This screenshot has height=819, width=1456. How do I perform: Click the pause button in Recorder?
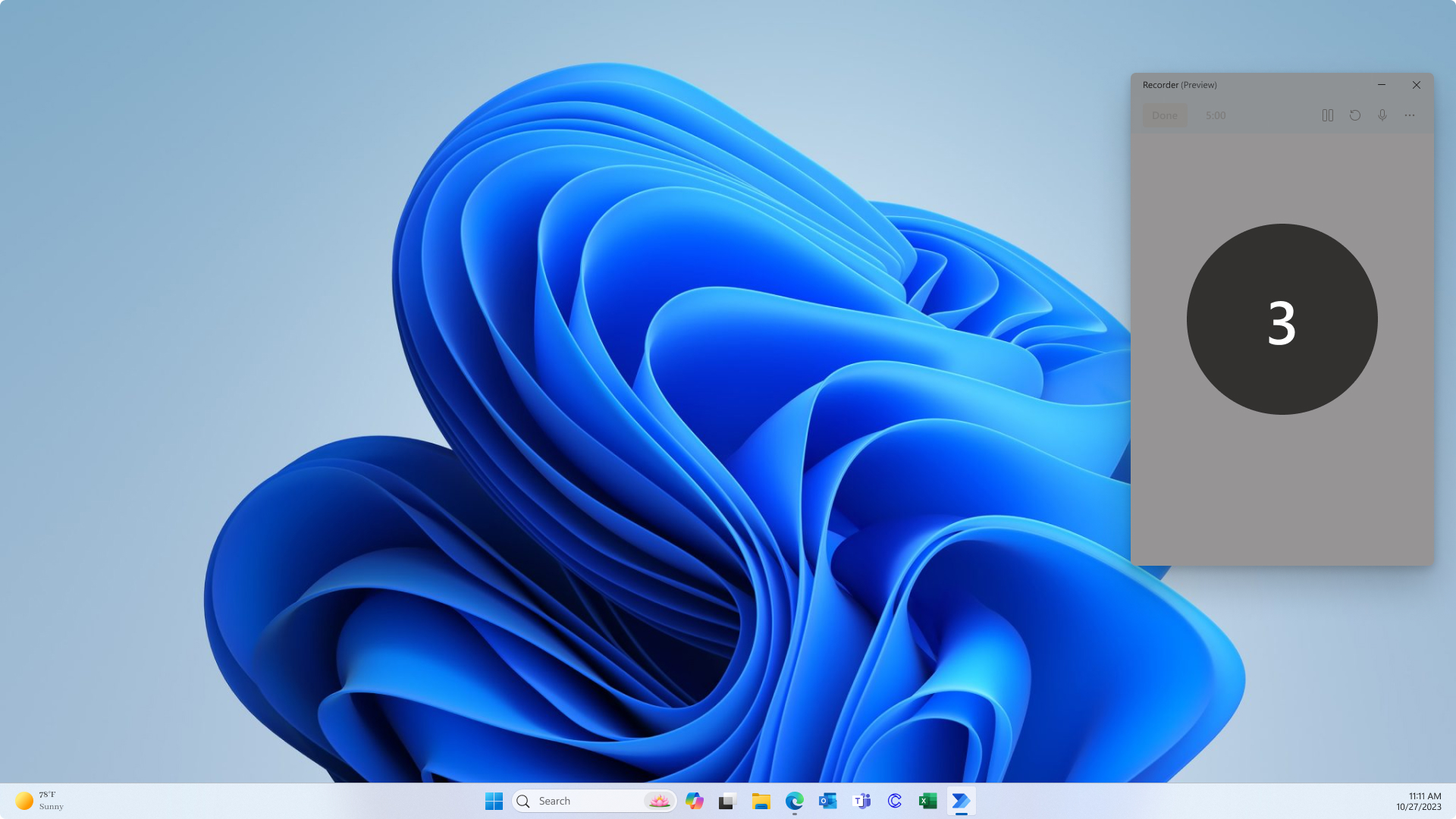pyautogui.click(x=1328, y=115)
